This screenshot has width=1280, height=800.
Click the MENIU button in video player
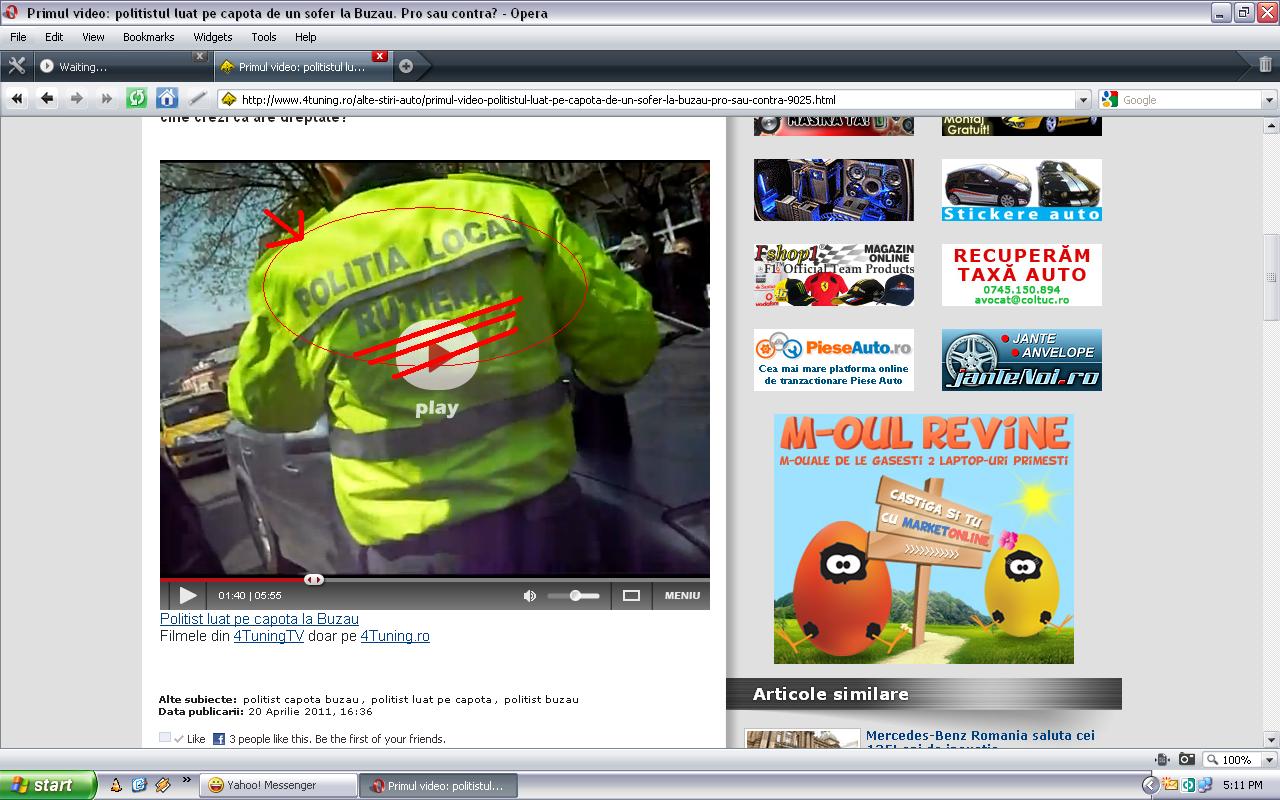[682, 596]
